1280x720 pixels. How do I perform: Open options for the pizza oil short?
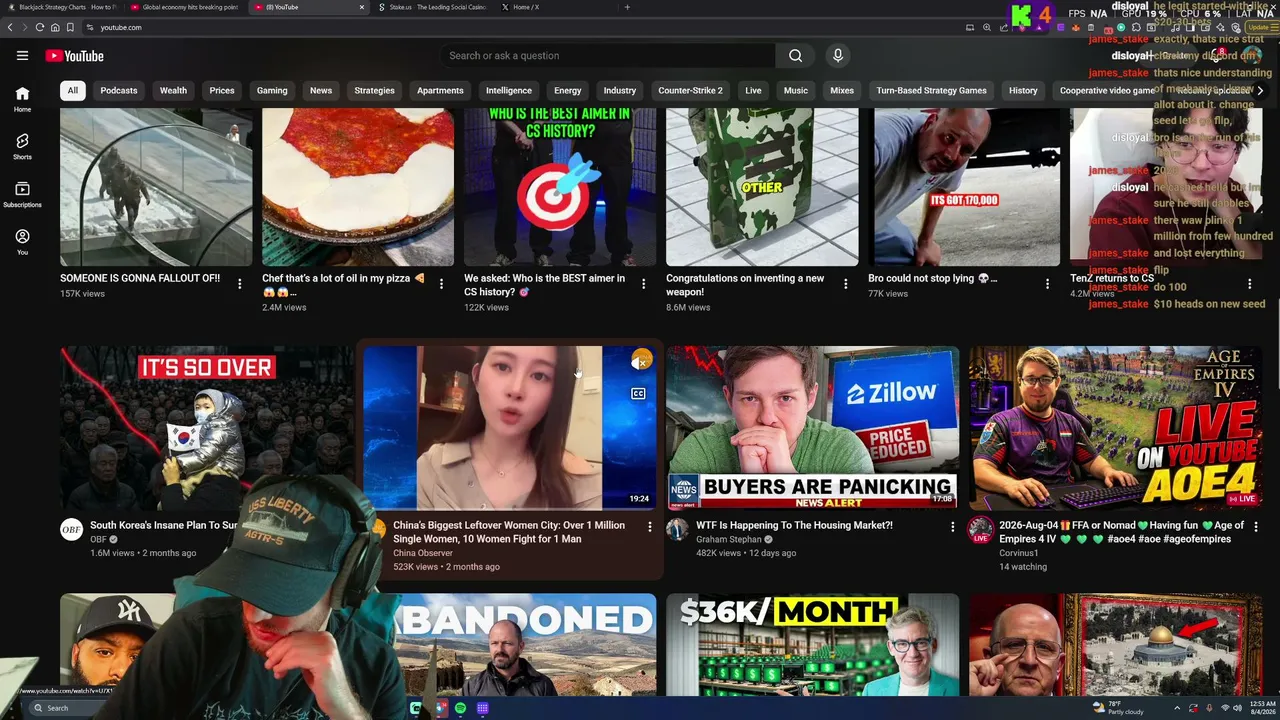click(441, 284)
